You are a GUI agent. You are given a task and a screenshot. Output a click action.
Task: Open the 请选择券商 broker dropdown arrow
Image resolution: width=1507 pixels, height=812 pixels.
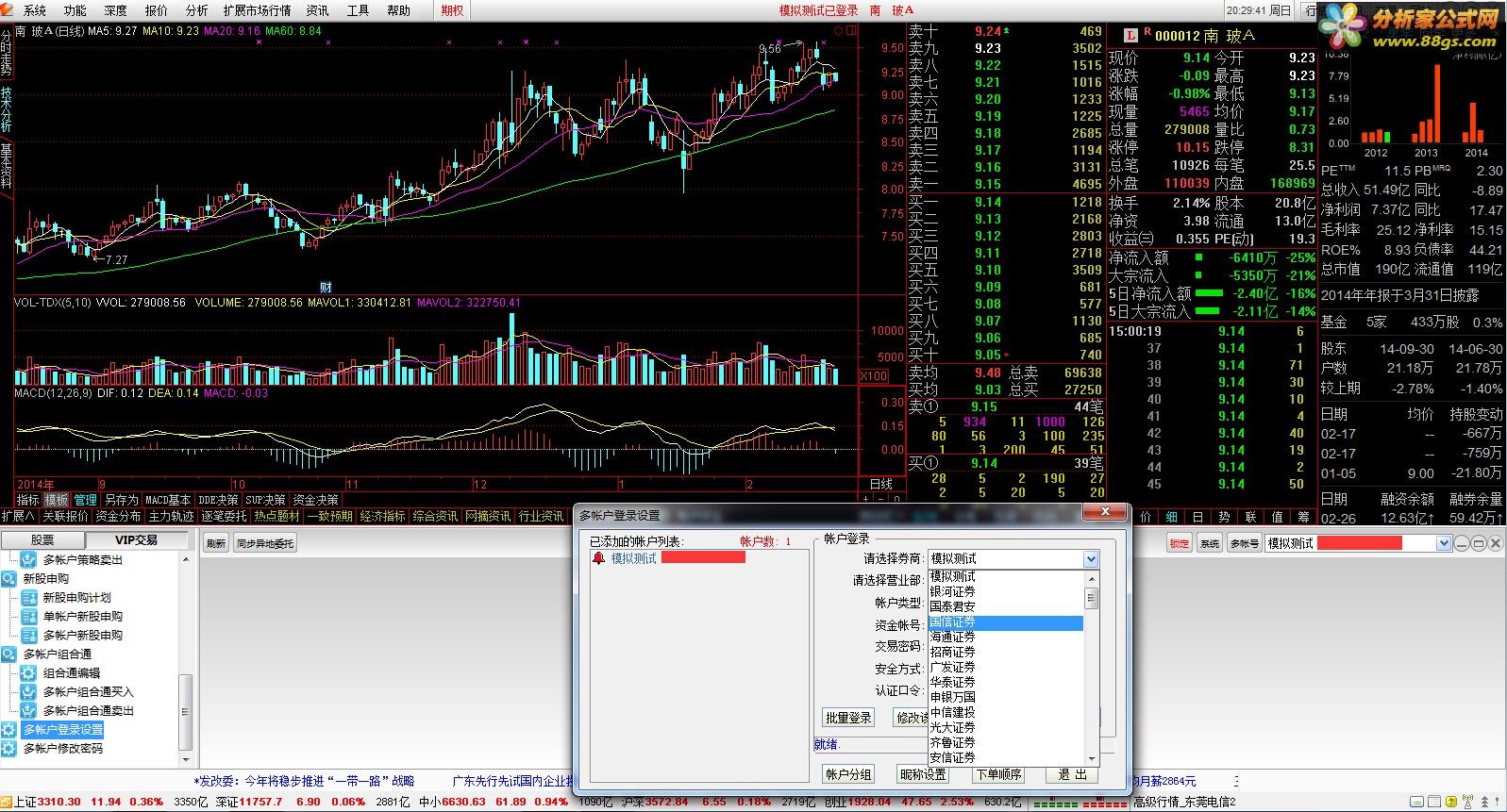coord(1091,558)
